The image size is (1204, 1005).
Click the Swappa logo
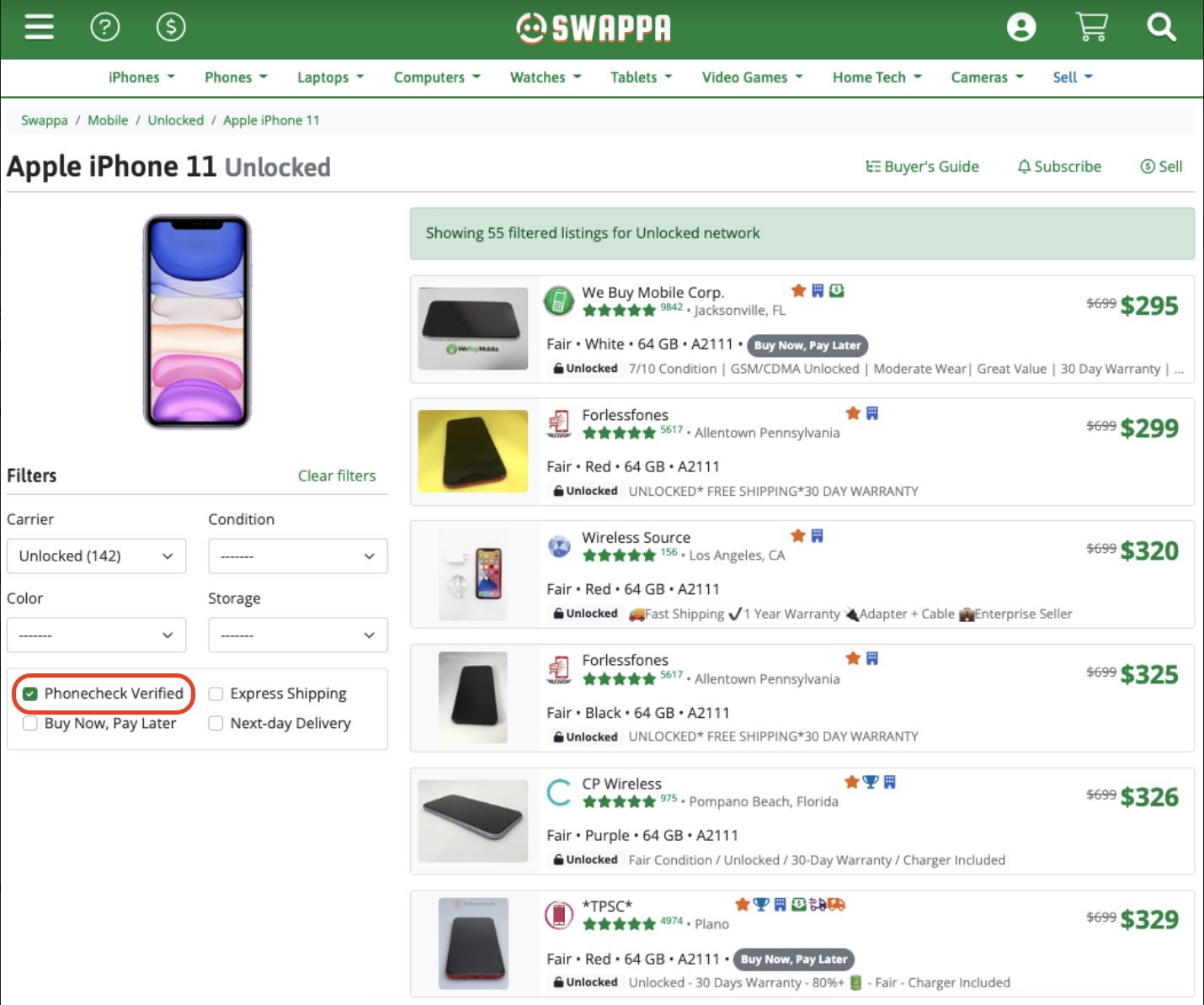(594, 28)
